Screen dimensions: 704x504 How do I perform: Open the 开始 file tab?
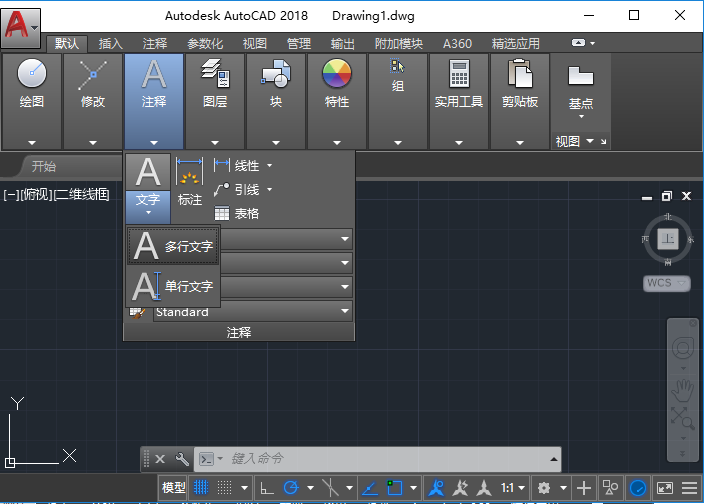pos(44,167)
